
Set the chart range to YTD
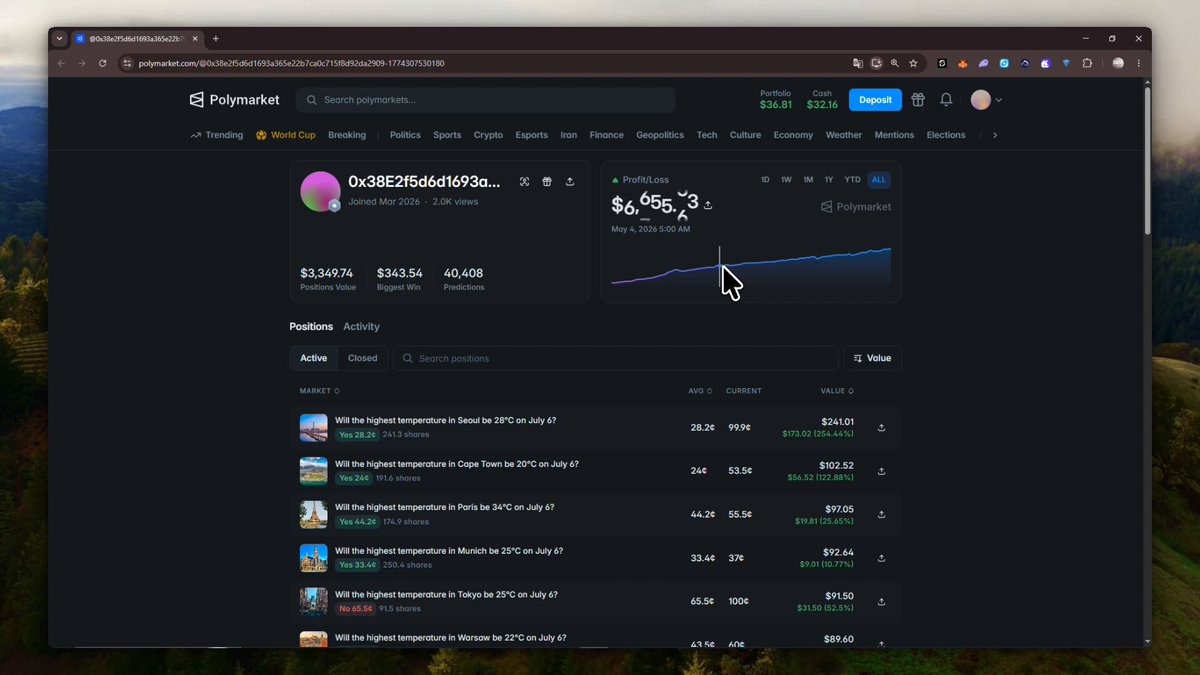(852, 180)
